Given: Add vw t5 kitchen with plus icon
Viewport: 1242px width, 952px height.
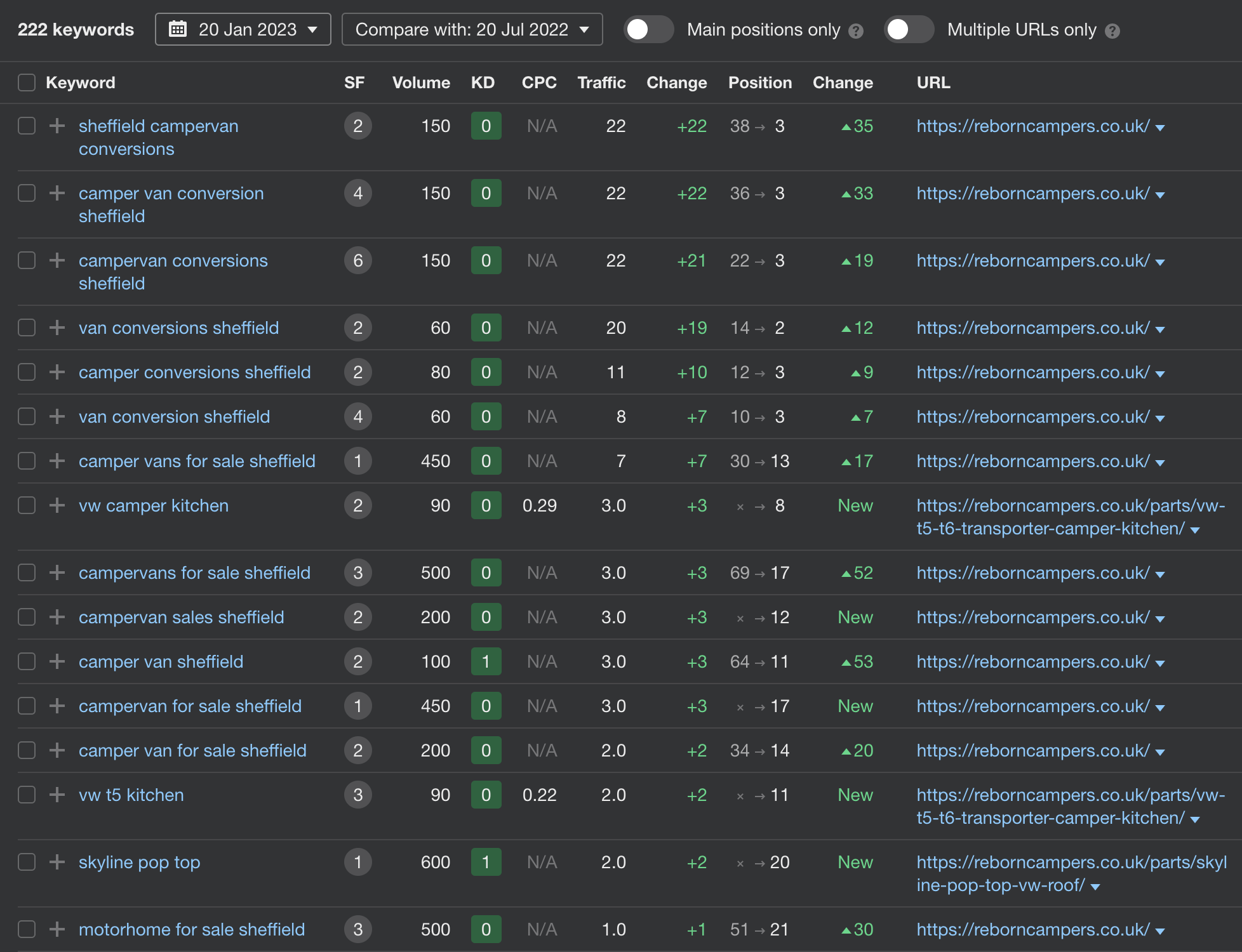Looking at the screenshot, I should pyautogui.click(x=57, y=795).
